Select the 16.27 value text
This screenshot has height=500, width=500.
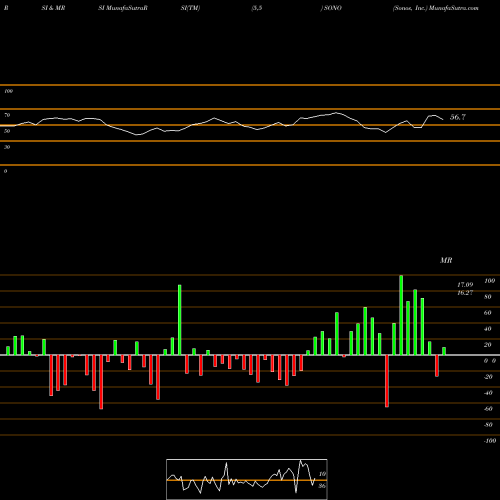(x=465, y=293)
